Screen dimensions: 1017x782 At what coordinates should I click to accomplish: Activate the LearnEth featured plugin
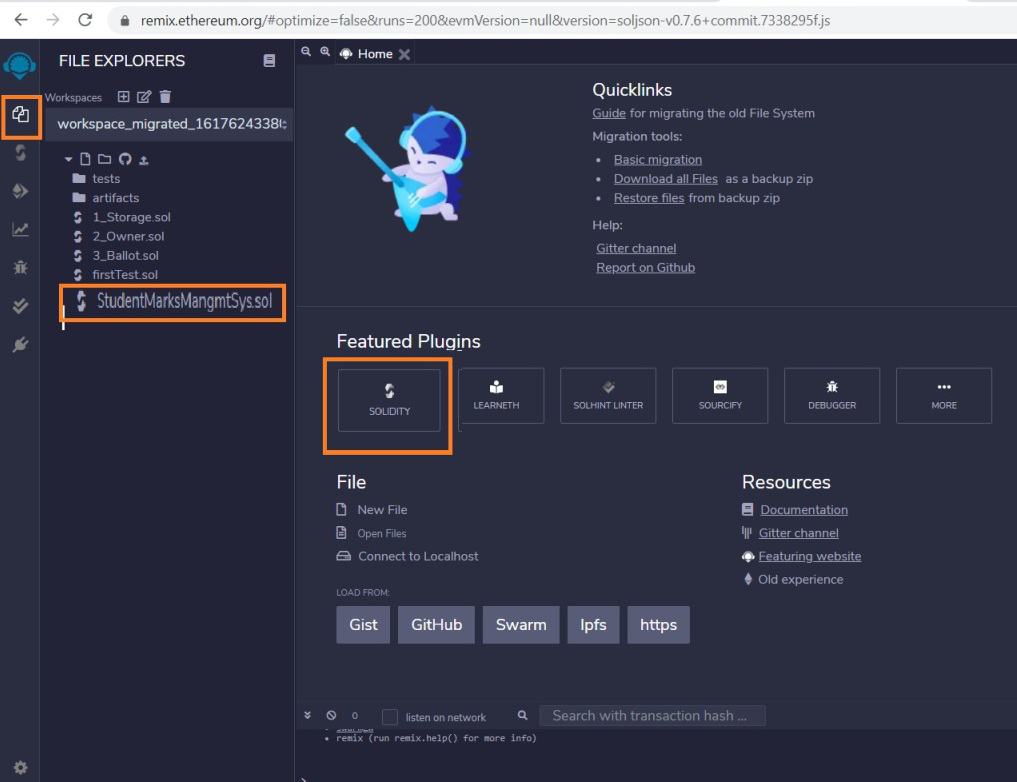501,396
